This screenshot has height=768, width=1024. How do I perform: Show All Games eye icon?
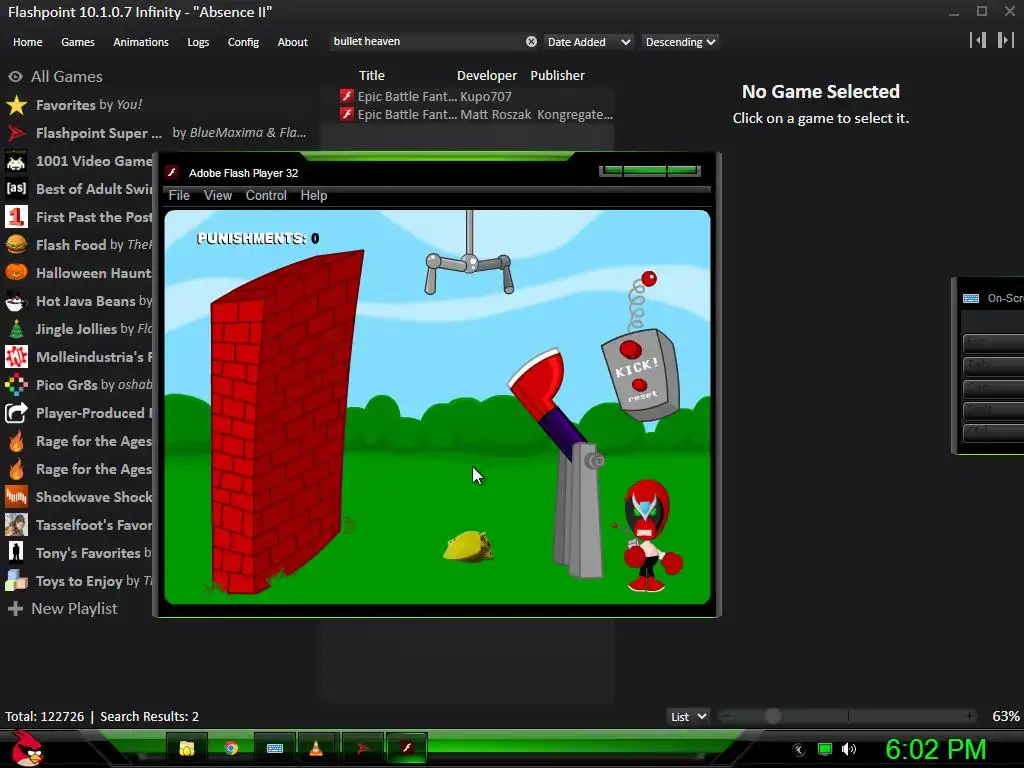pos(15,76)
